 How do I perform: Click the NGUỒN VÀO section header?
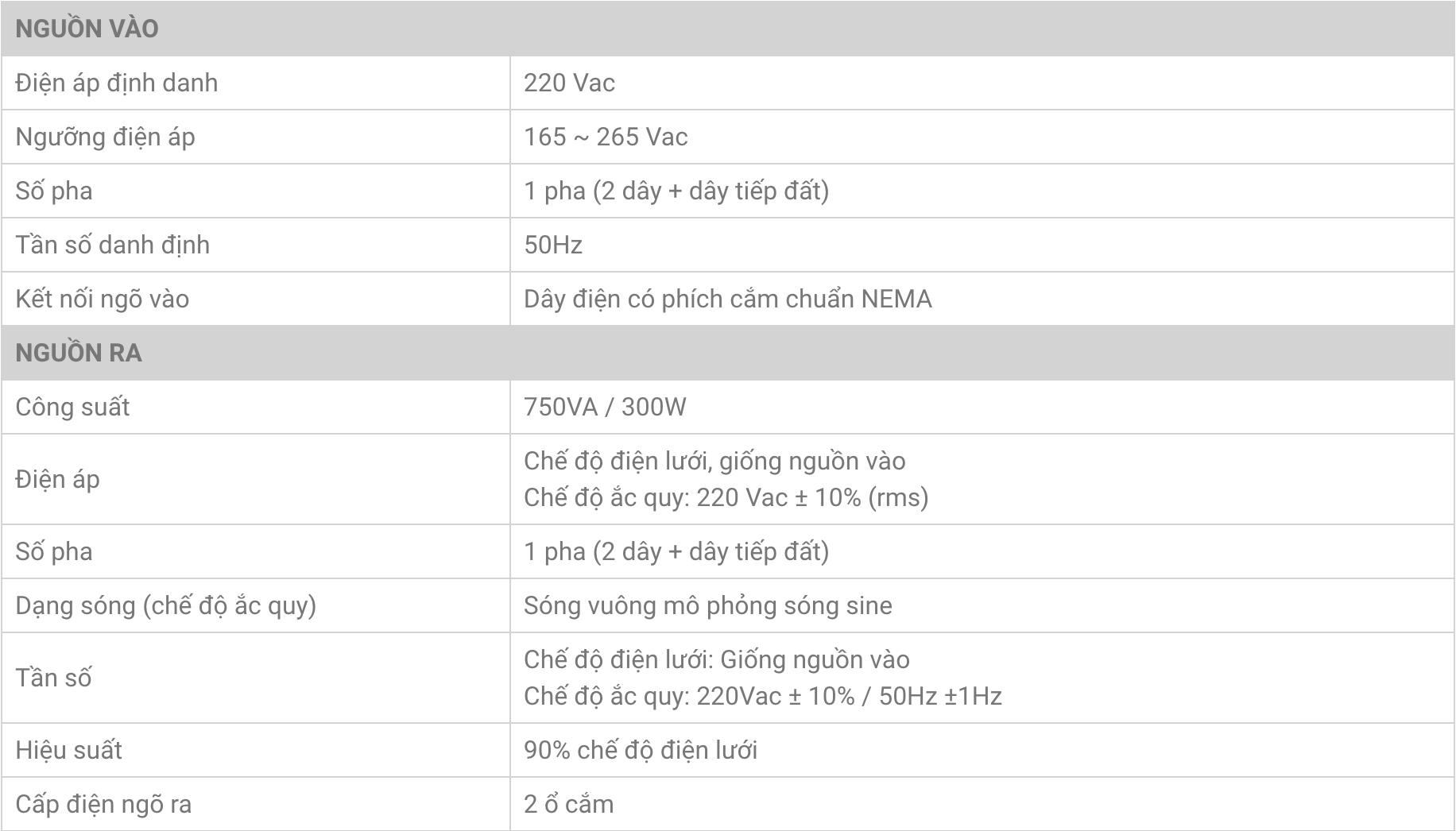[87, 29]
